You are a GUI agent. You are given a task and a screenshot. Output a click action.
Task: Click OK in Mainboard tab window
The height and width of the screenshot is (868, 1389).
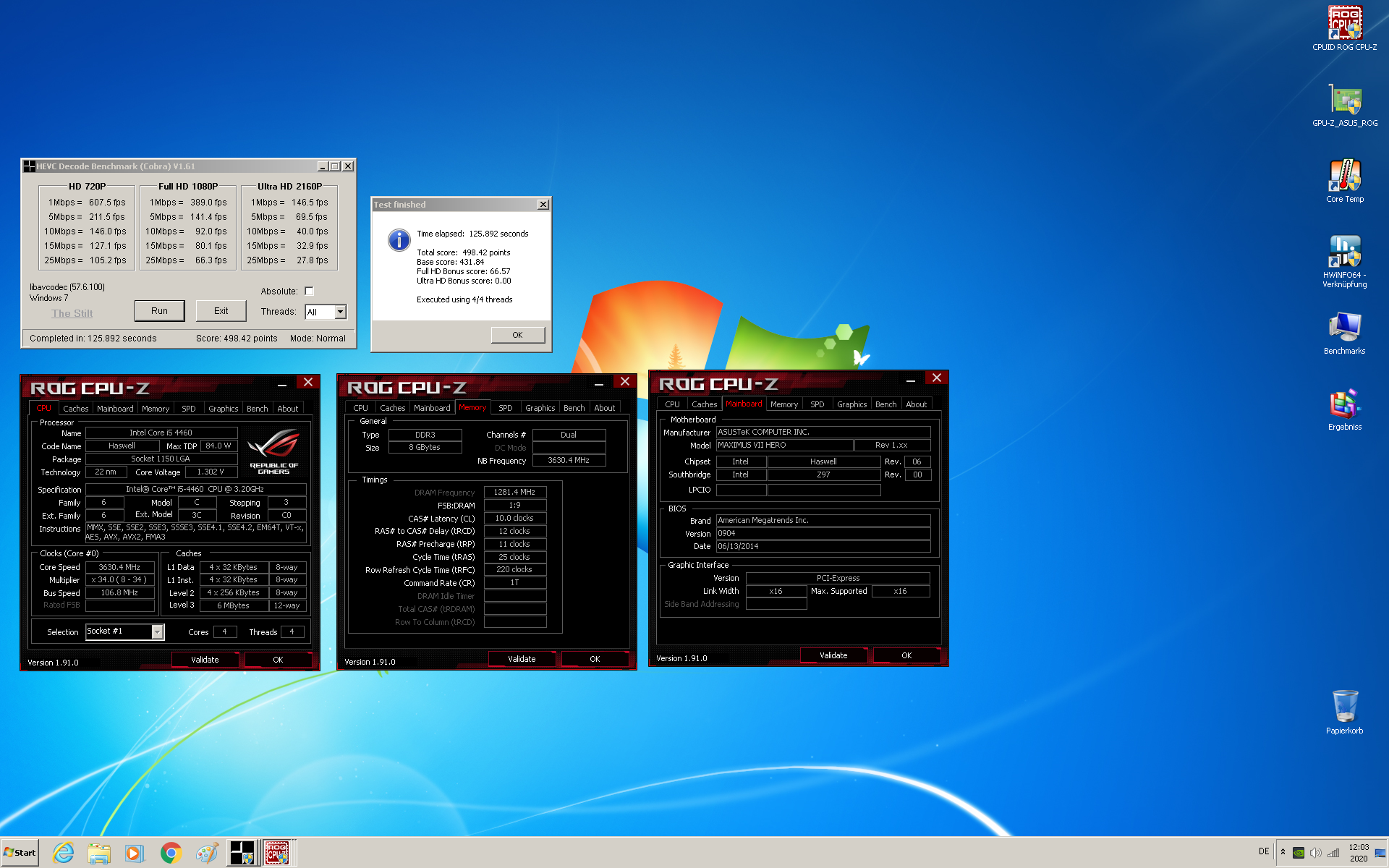click(906, 655)
